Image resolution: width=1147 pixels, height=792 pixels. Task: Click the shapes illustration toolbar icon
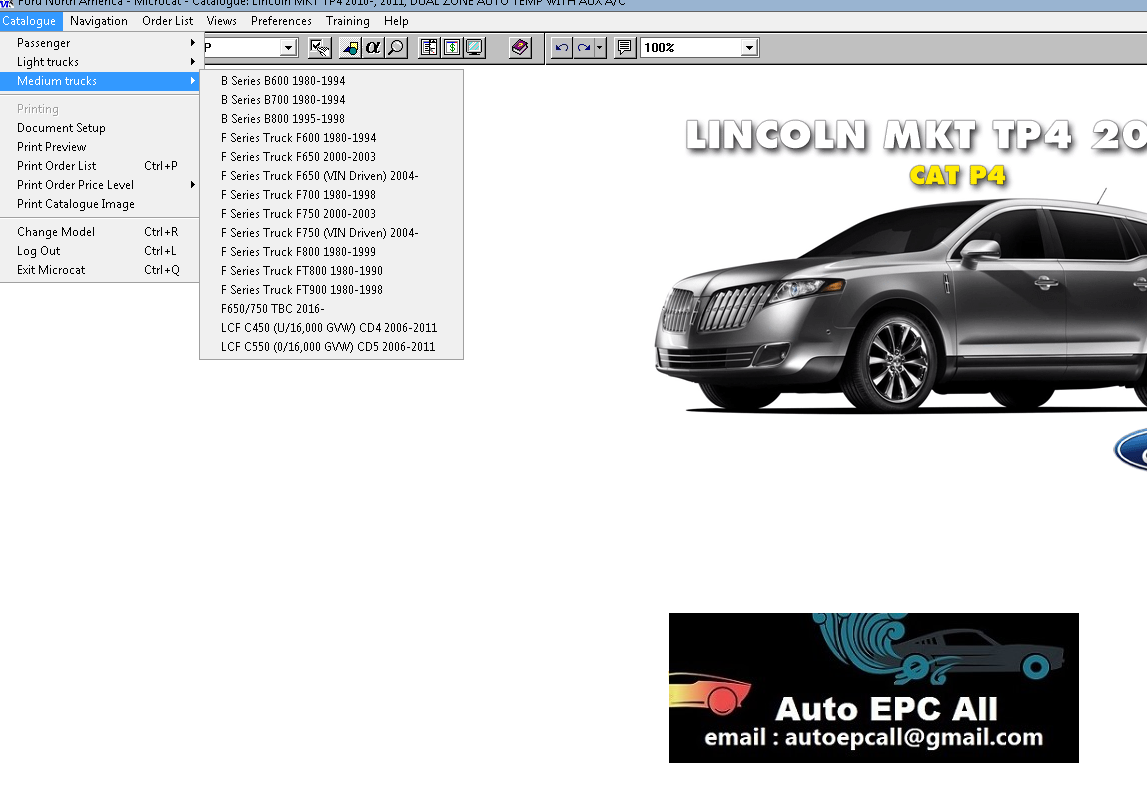[350, 48]
